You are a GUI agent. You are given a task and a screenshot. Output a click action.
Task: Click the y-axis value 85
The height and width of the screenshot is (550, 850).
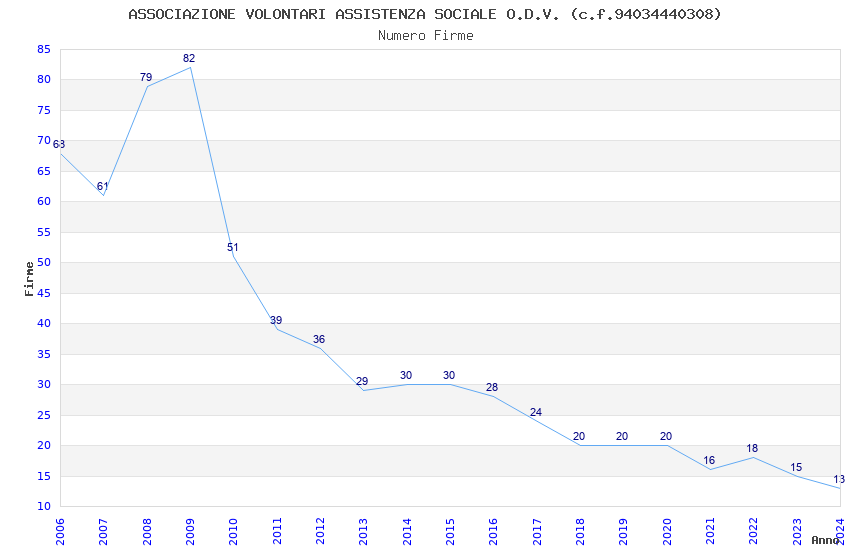pos(44,49)
